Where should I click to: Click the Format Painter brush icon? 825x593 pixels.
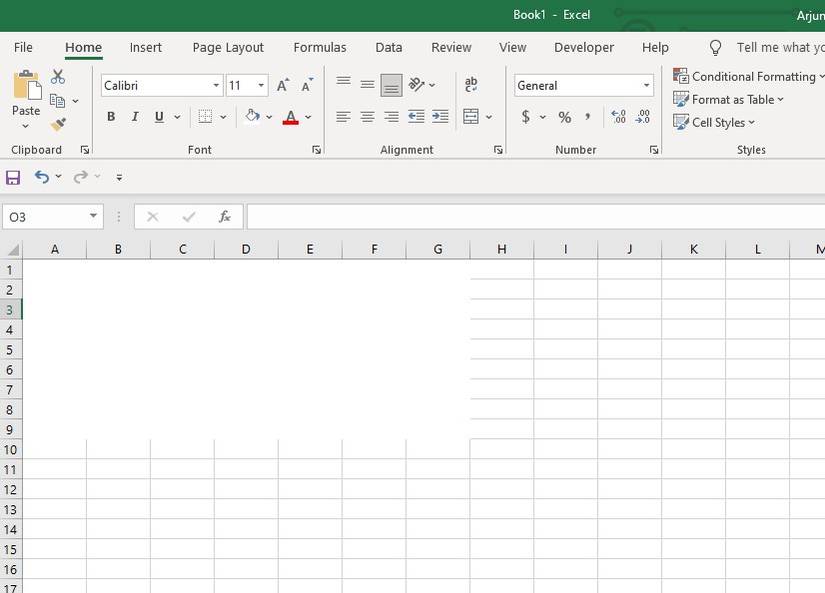point(58,124)
